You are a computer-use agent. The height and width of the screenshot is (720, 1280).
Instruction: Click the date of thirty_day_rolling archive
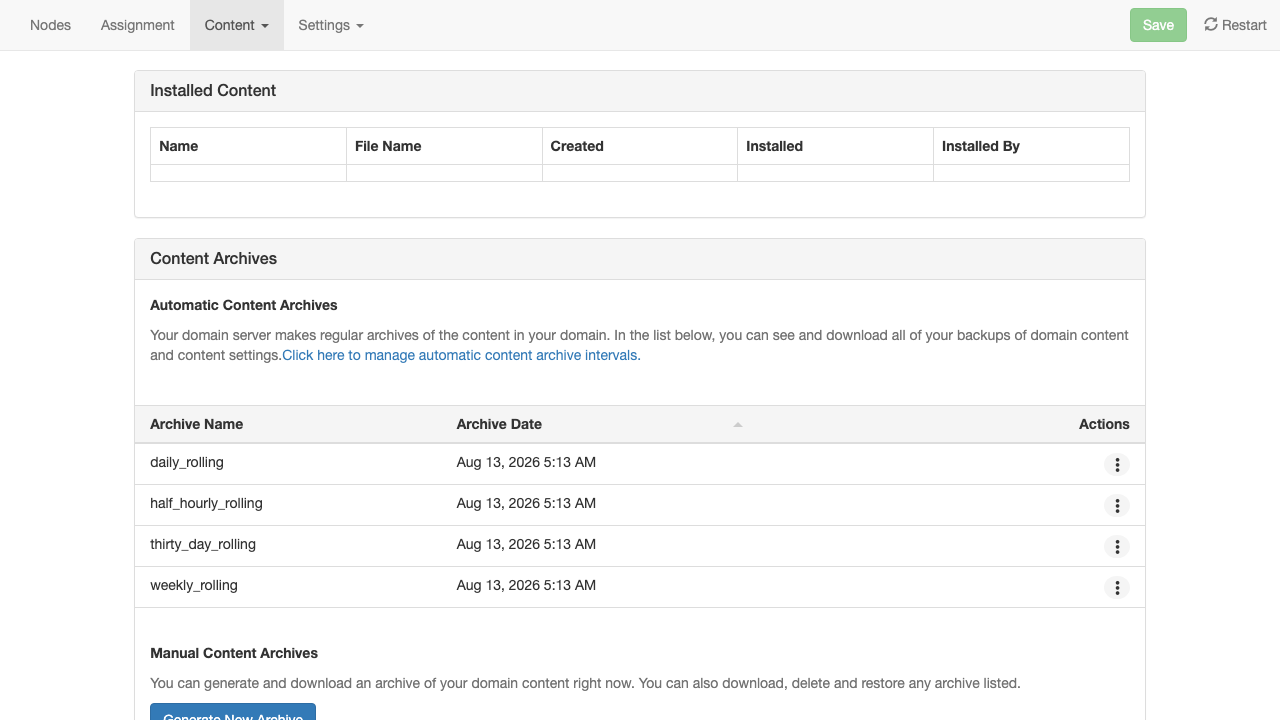(x=526, y=544)
